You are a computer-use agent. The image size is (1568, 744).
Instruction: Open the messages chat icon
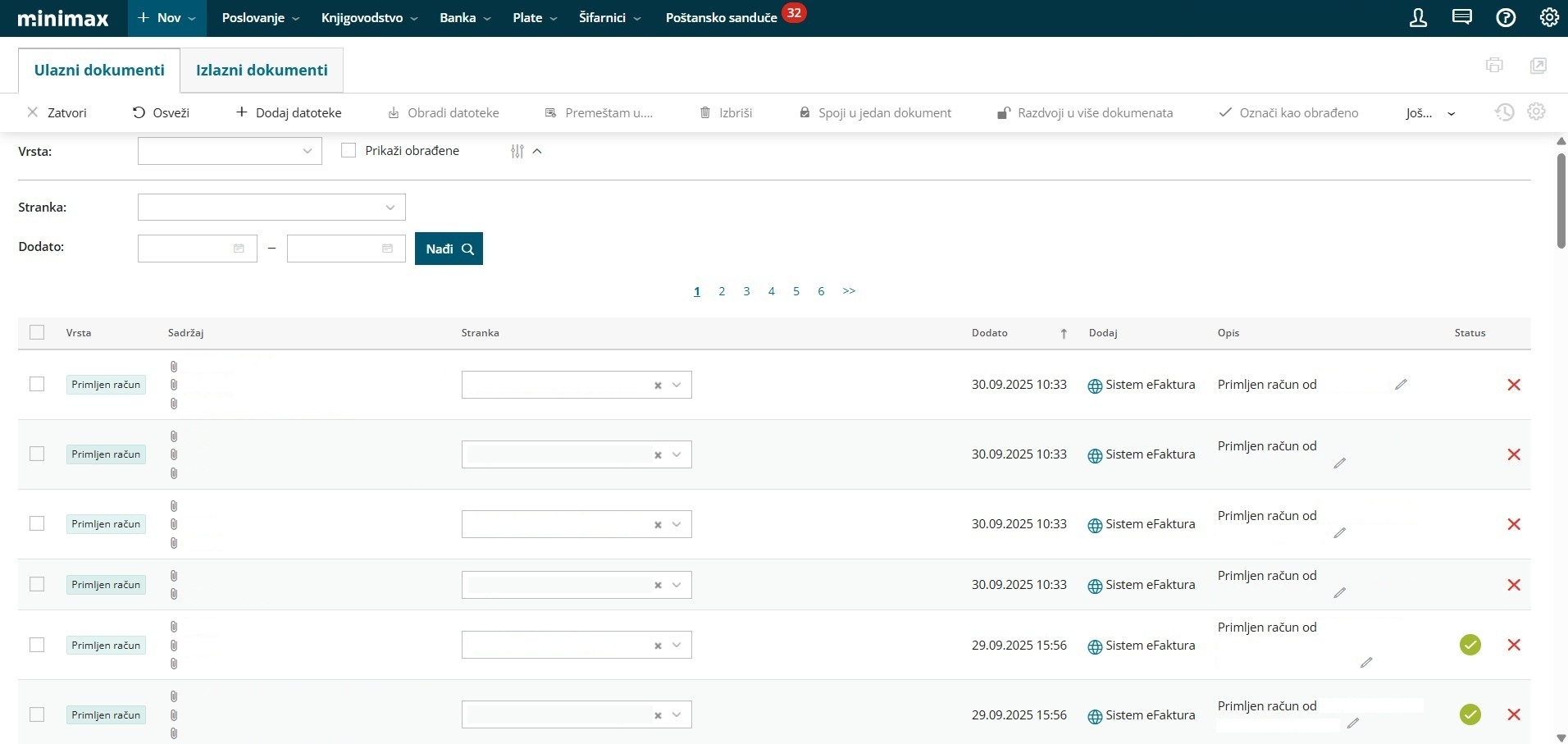1461,18
